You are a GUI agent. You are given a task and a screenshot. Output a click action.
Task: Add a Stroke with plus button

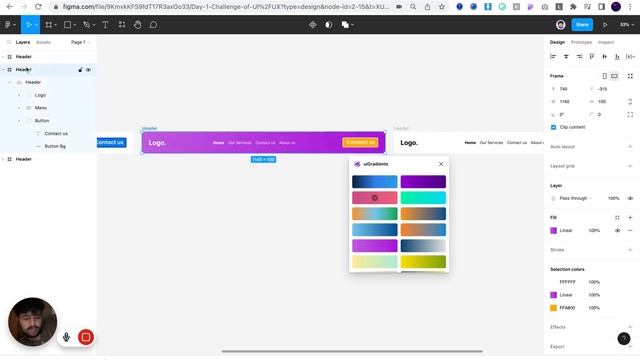coord(630,250)
